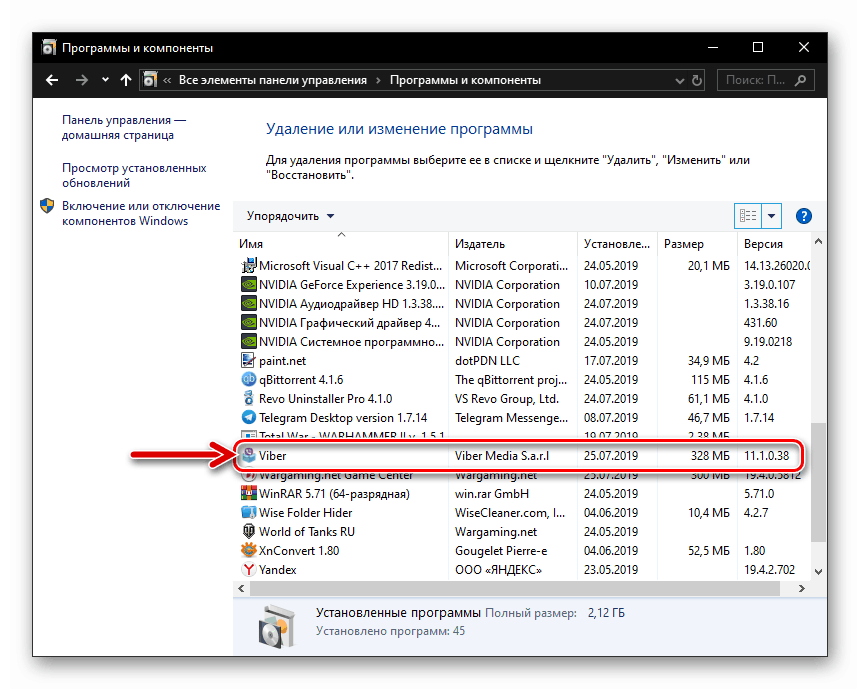Open 'Просмотр установленных обновлений' link
This screenshot has width=860, height=689.
pos(134,175)
